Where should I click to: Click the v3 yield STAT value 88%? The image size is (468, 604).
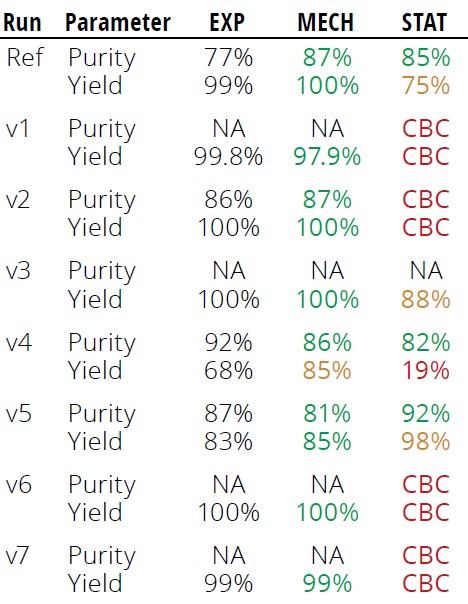[x=426, y=299]
